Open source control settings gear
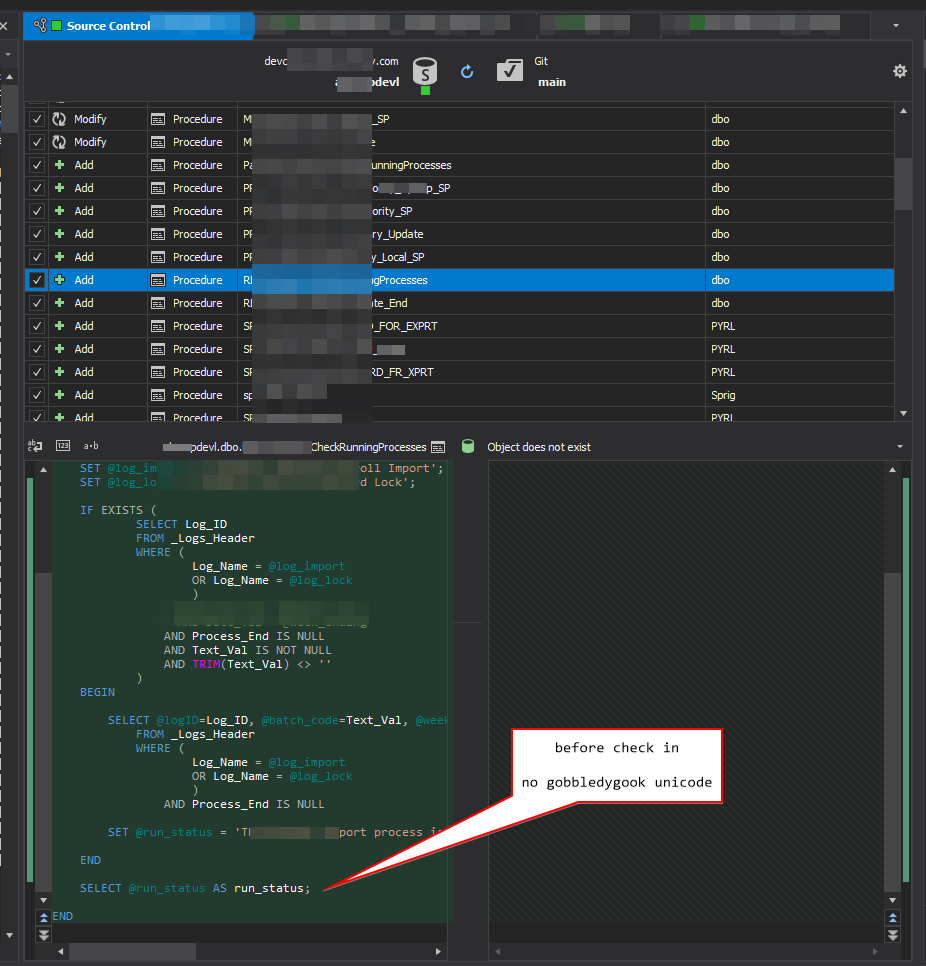This screenshot has height=966, width=926. click(x=900, y=71)
